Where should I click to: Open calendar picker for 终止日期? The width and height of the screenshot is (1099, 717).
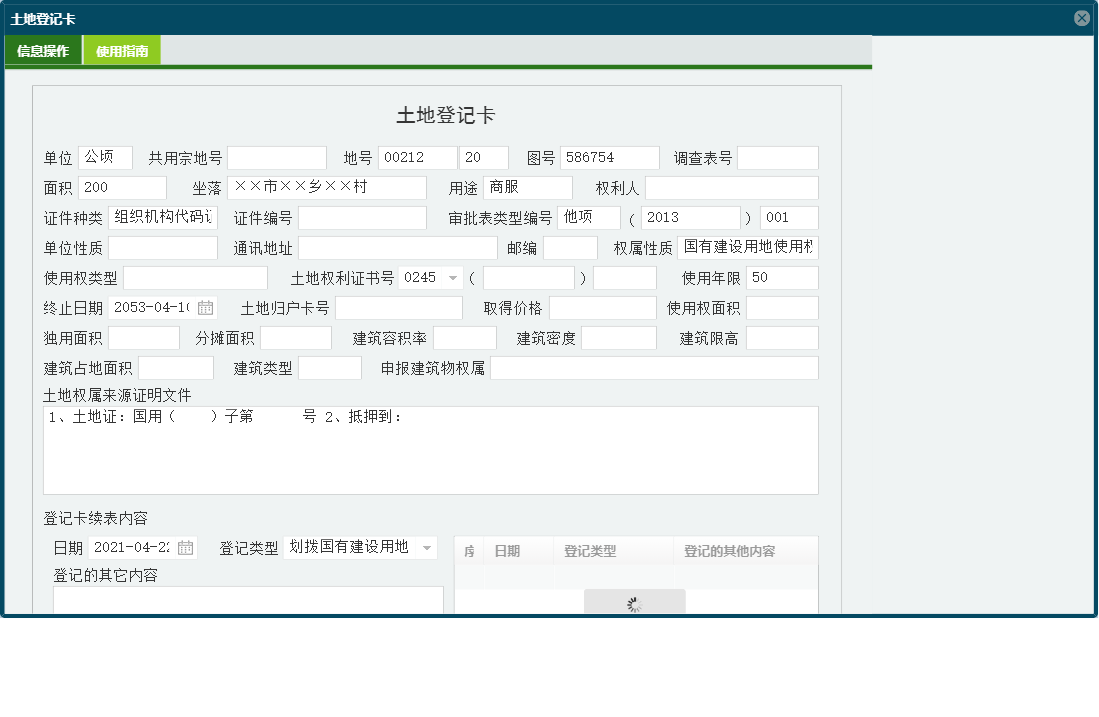click(x=205, y=308)
